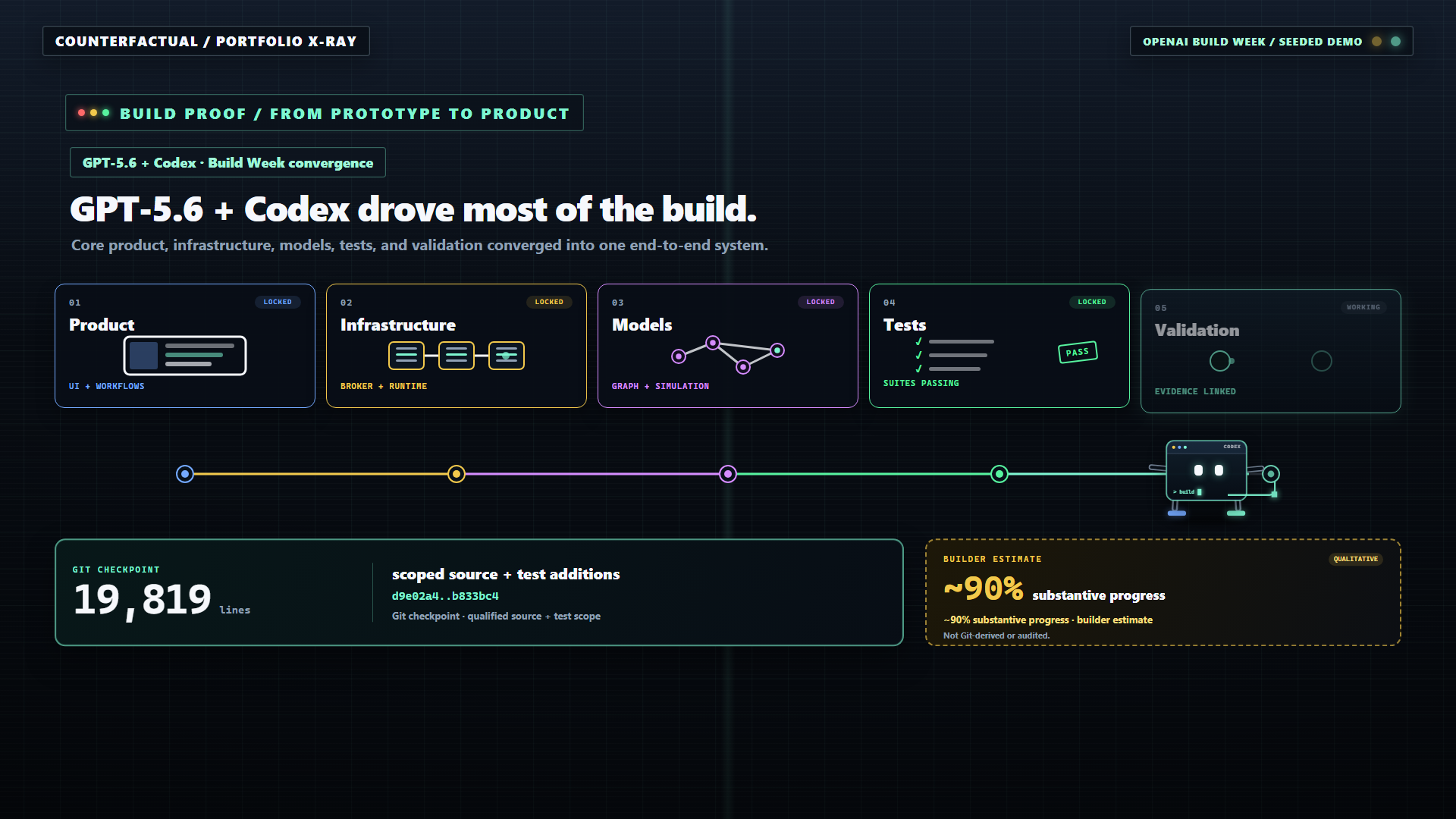The image size is (1456, 819).
Task: Click the left circle in Validation card
Action: pyautogui.click(x=1220, y=361)
